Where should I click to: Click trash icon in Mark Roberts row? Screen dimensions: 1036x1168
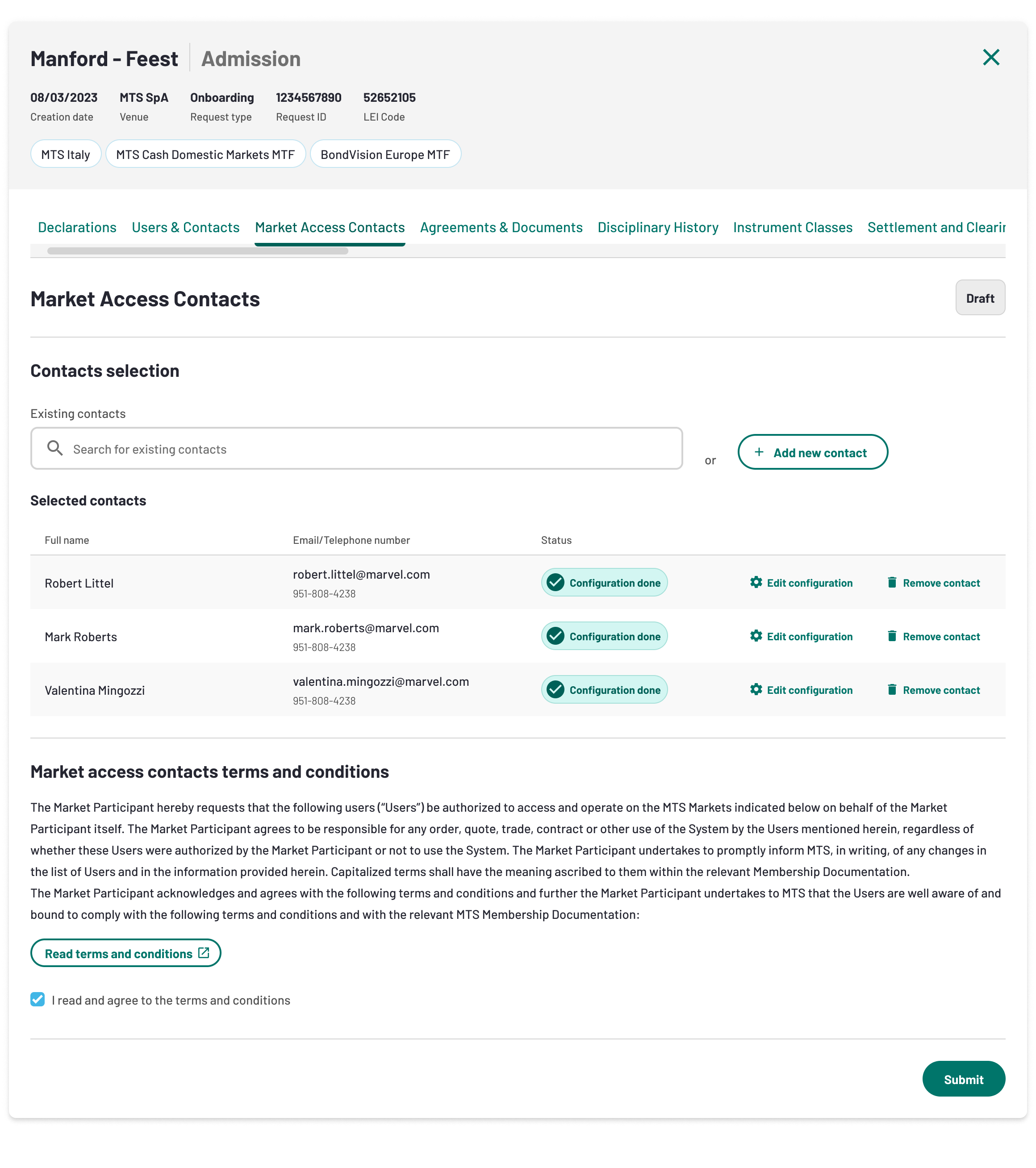[891, 636]
